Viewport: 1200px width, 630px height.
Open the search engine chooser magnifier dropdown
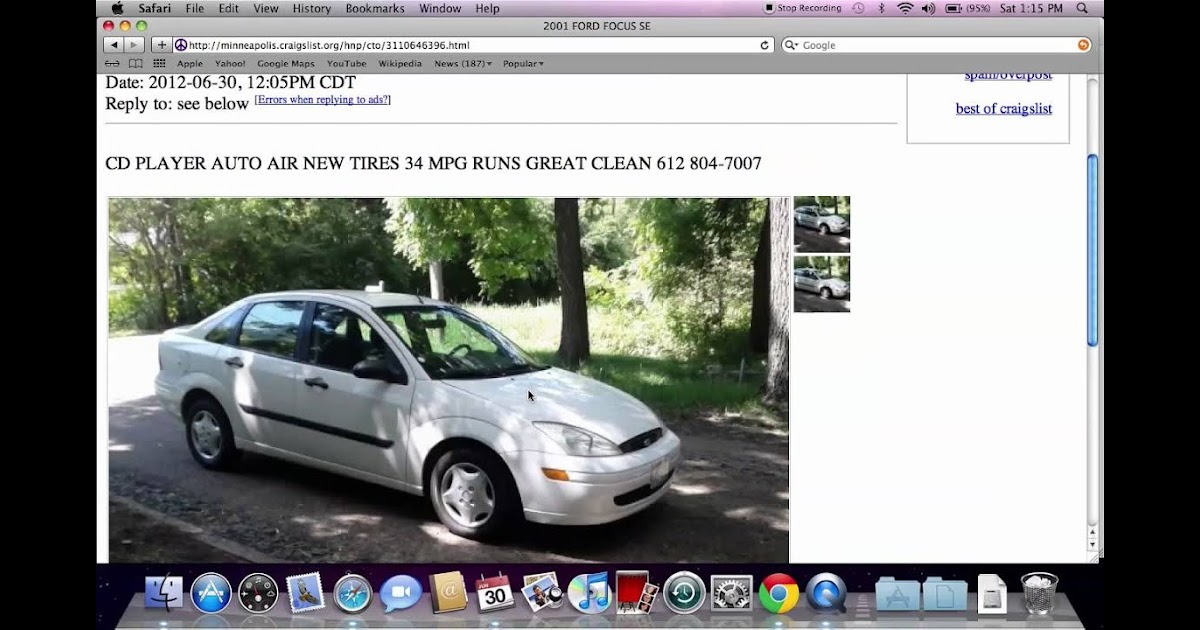792,45
